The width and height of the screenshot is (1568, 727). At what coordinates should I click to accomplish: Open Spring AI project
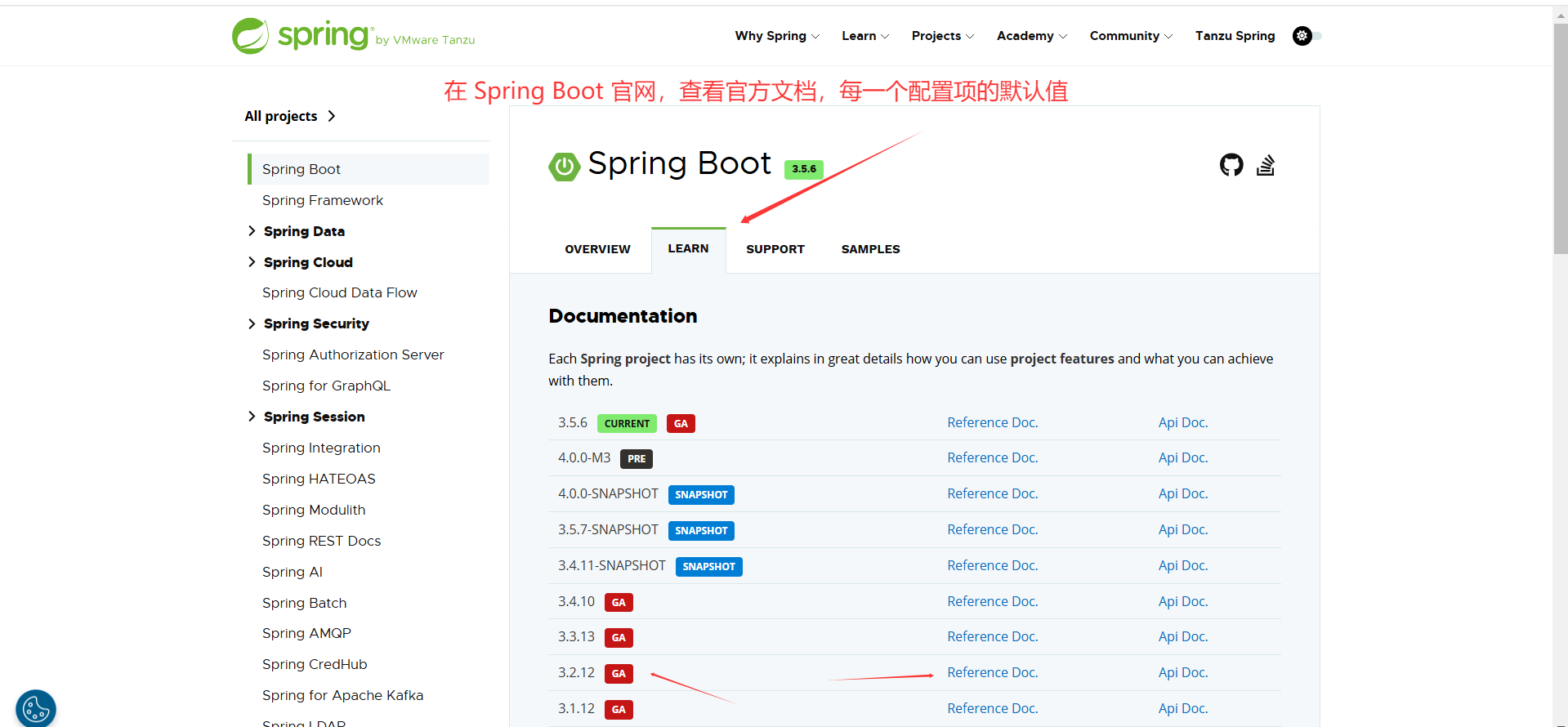(x=292, y=572)
